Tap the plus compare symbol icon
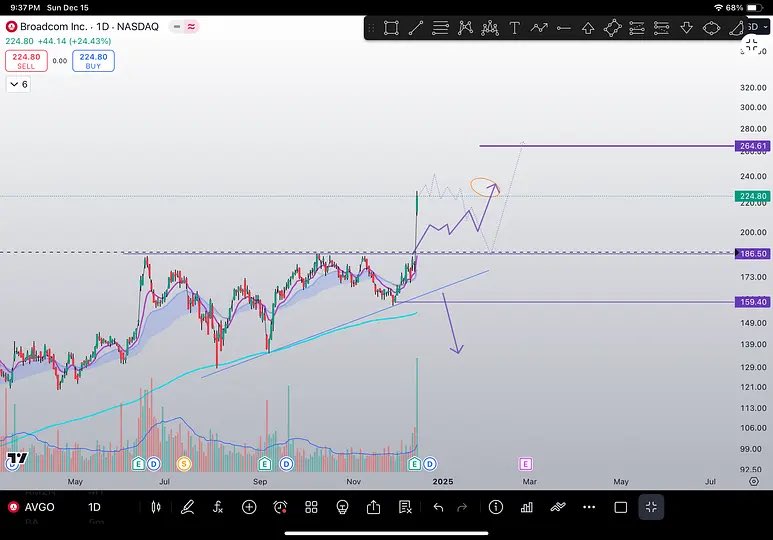The height and width of the screenshot is (540, 773). 249,507
